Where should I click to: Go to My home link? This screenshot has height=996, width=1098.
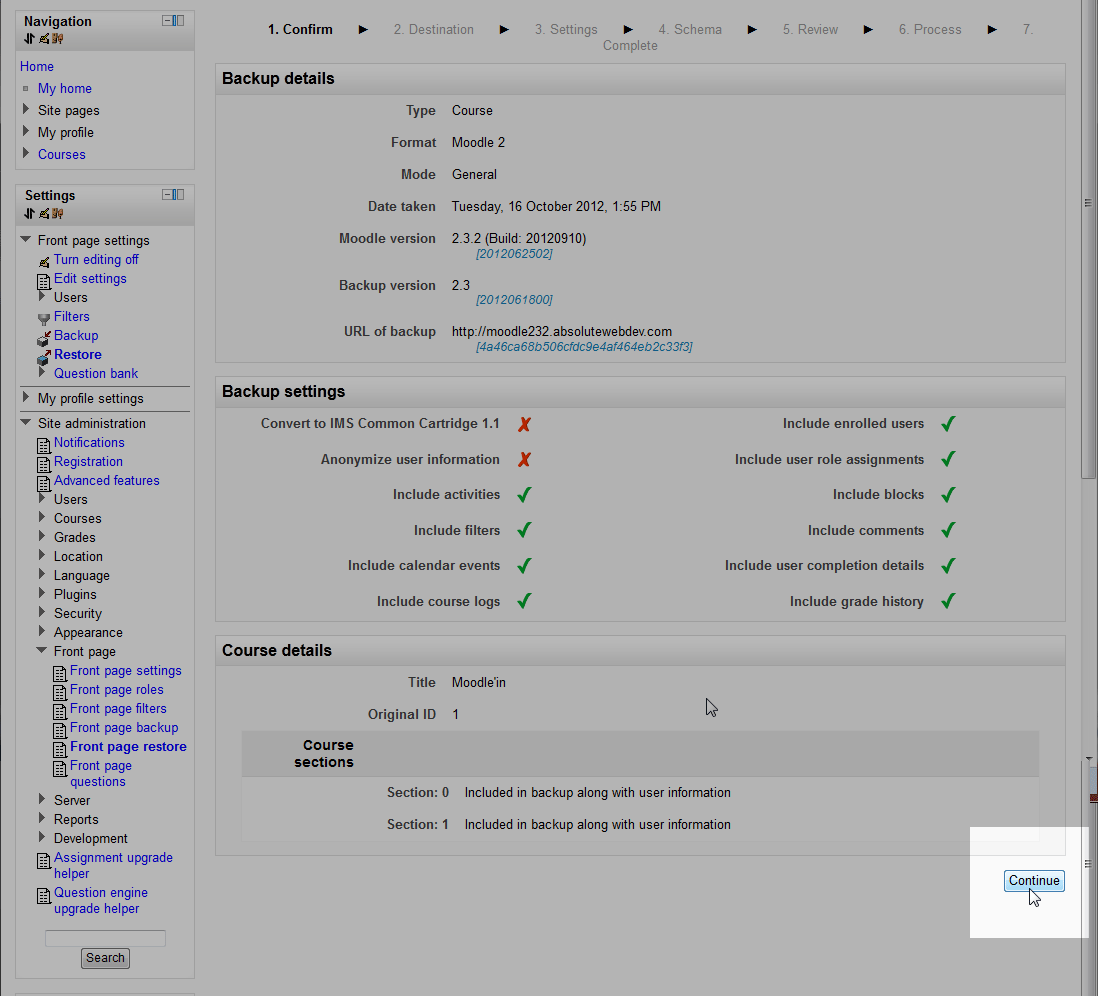pyautogui.click(x=64, y=89)
